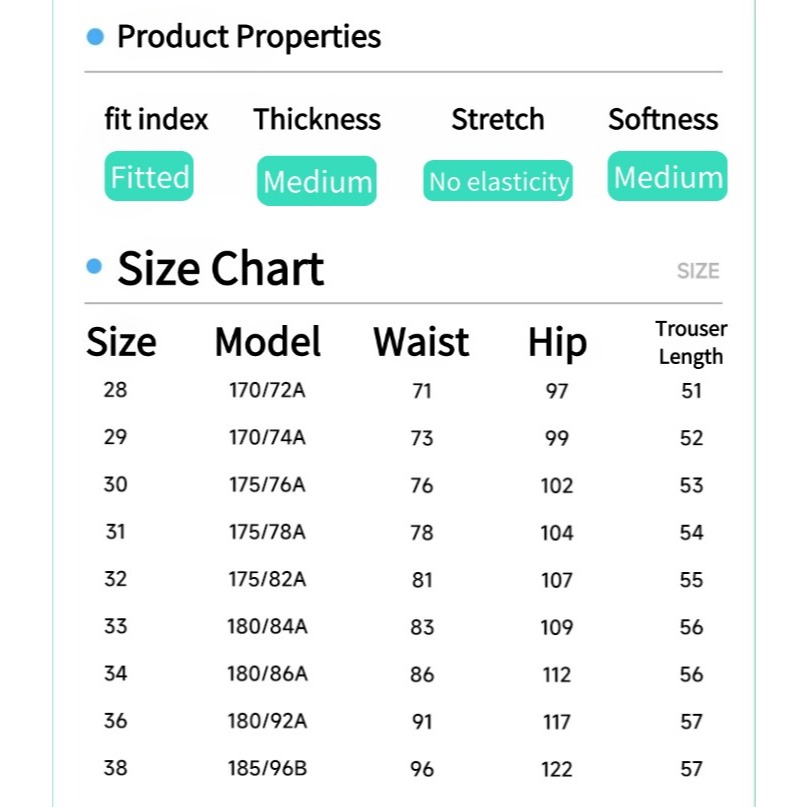
Task: Select the No elasticity stretch badge
Action: (x=498, y=181)
